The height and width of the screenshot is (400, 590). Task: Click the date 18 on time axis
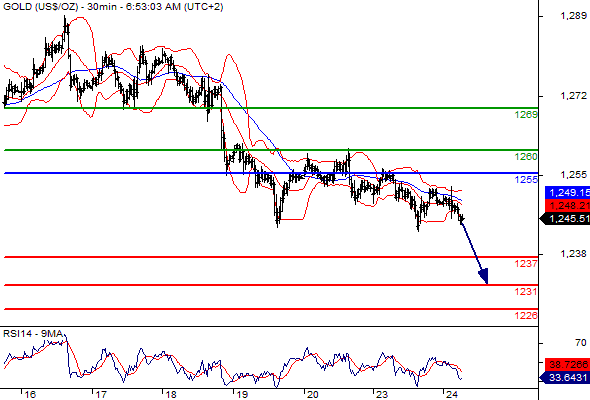pos(171,395)
